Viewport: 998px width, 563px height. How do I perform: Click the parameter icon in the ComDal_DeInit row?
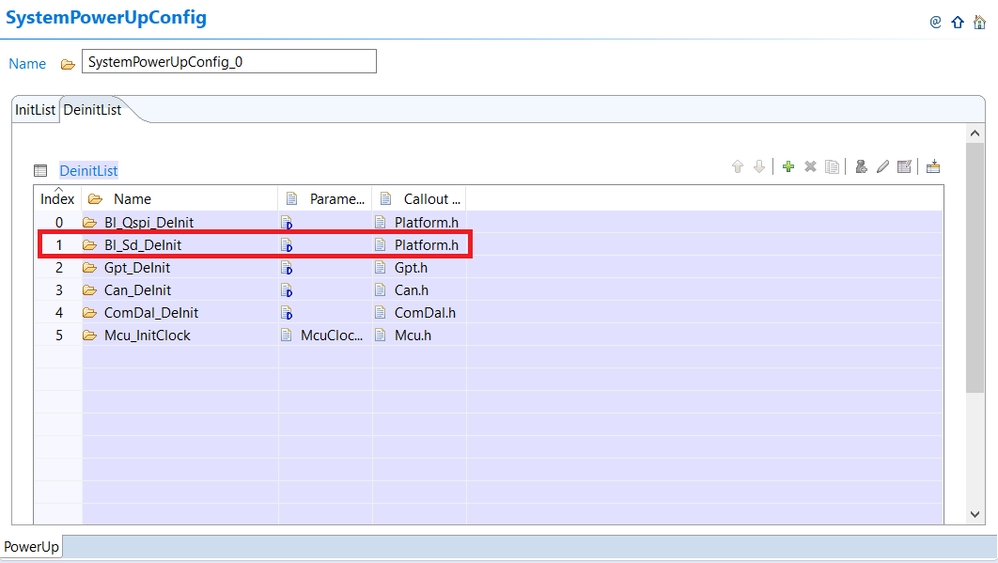(287, 313)
